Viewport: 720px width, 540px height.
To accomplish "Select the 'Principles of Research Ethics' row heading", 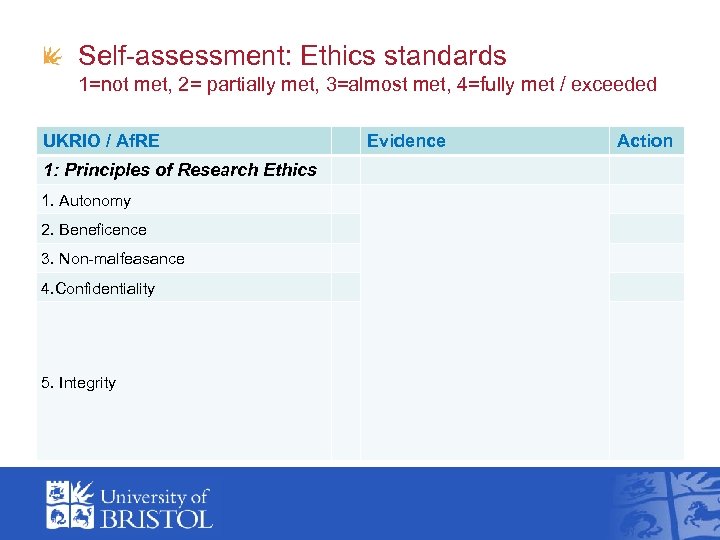I will pos(180,170).
